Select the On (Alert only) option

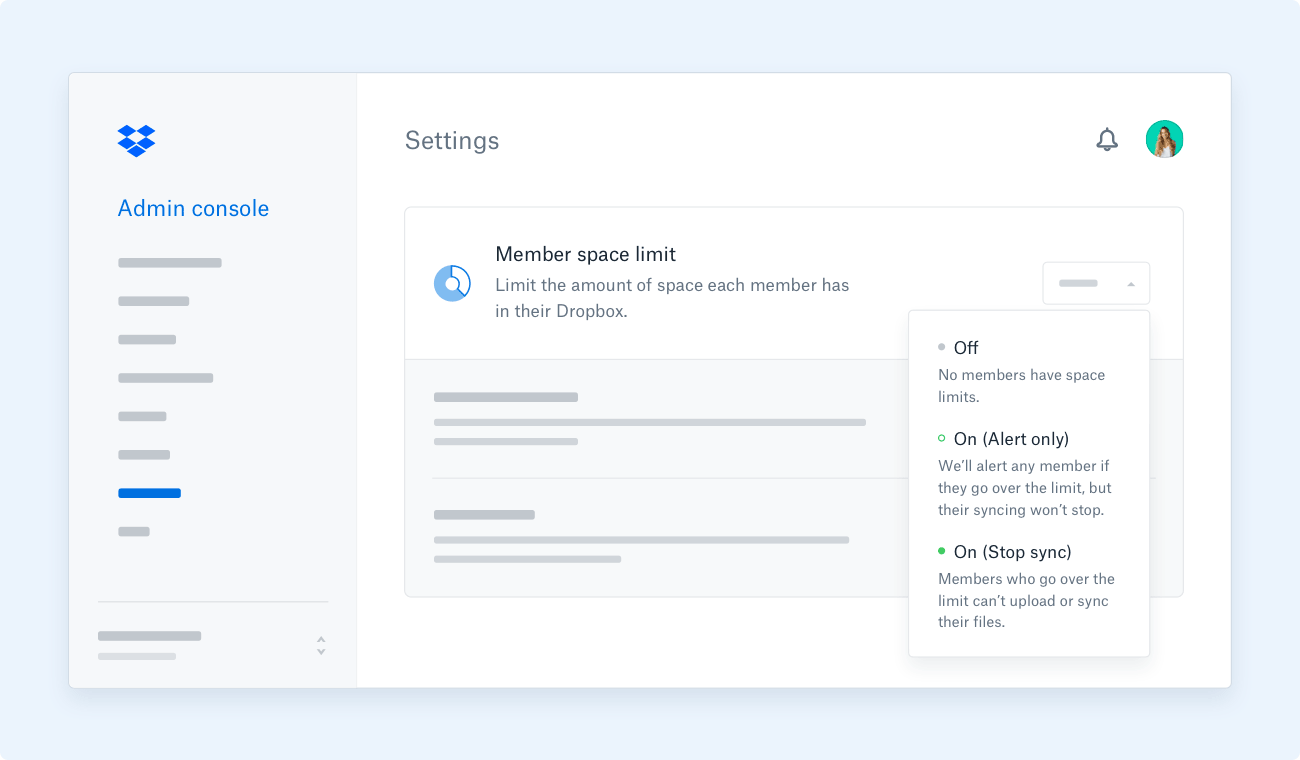pyautogui.click(x=1011, y=439)
